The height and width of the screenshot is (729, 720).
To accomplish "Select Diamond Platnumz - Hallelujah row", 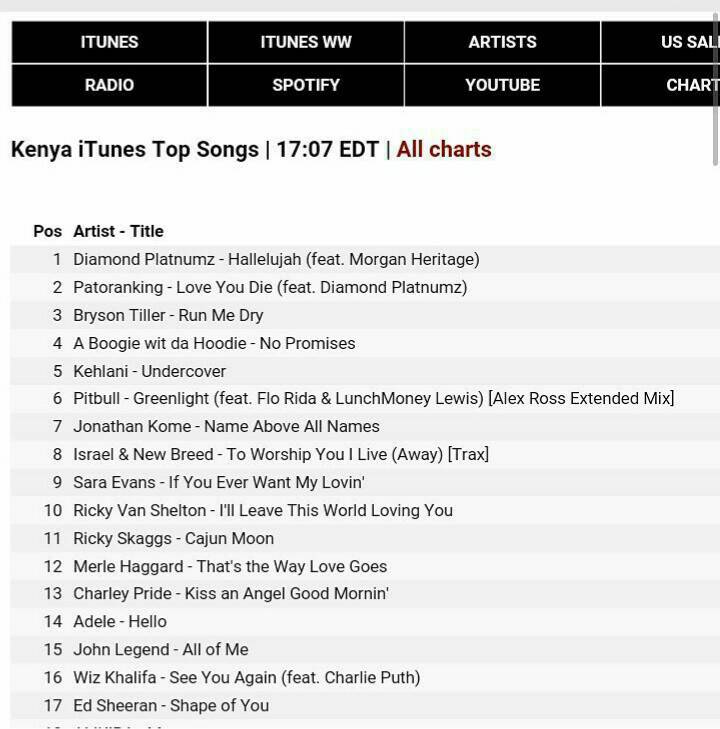I will (x=276, y=259).
